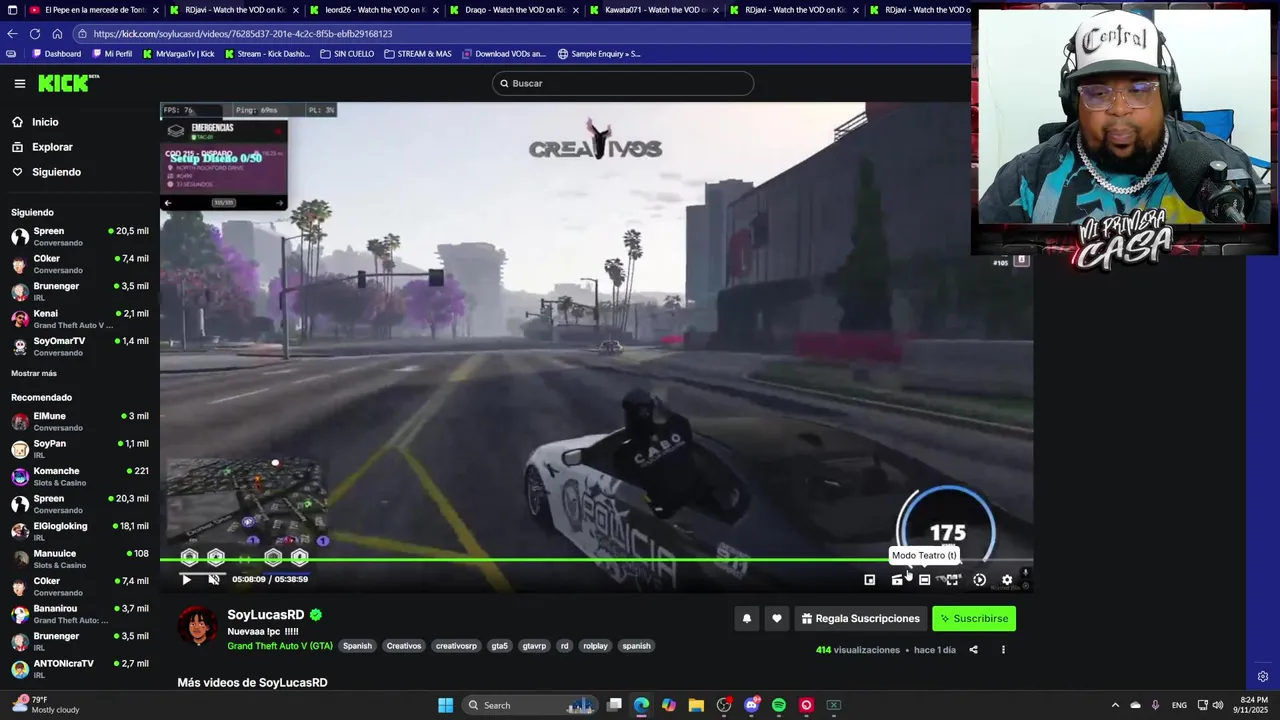This screenshot has height=720, width=1280.
Task: Play the video with the play button
Action: coord(186,579)
